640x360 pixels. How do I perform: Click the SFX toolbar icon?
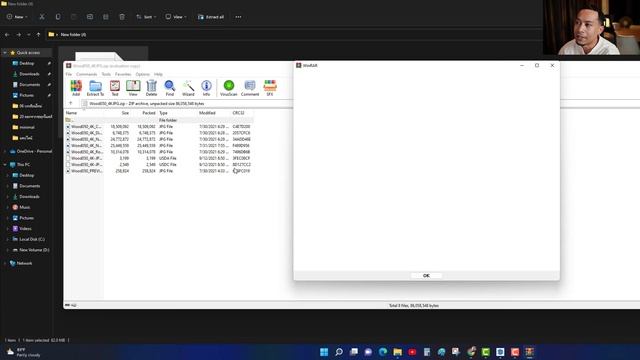(x=270, y=88)
